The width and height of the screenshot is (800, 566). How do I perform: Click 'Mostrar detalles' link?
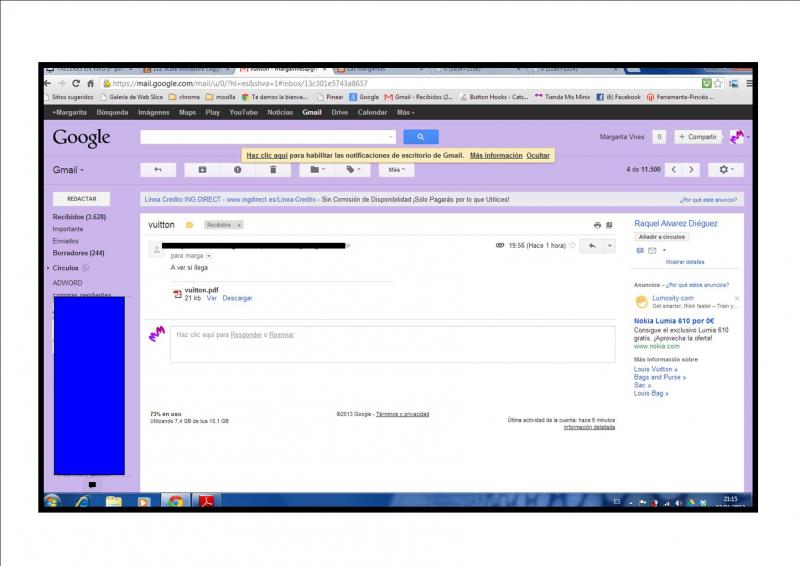tap(685, 262)
